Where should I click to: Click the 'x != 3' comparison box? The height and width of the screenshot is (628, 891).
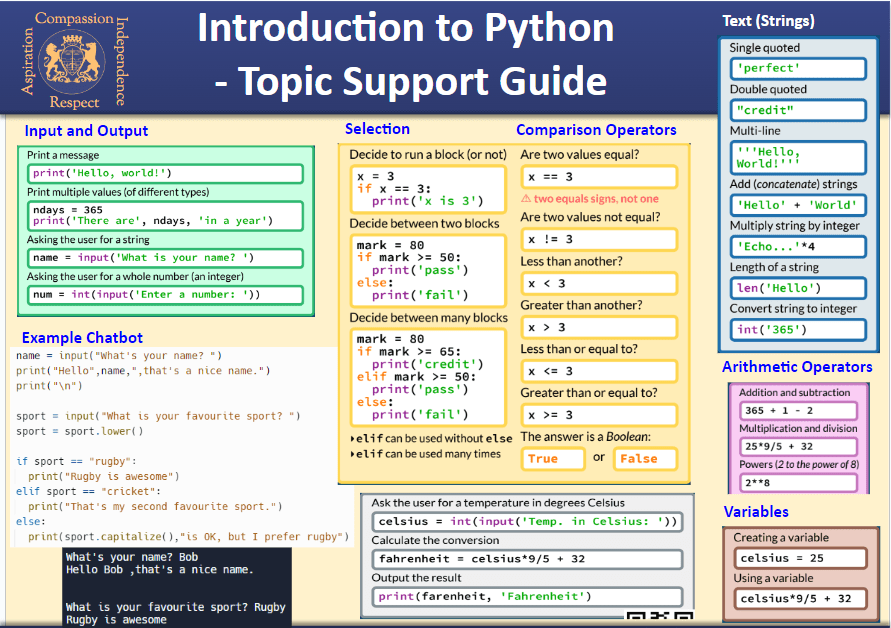[599, 239]
